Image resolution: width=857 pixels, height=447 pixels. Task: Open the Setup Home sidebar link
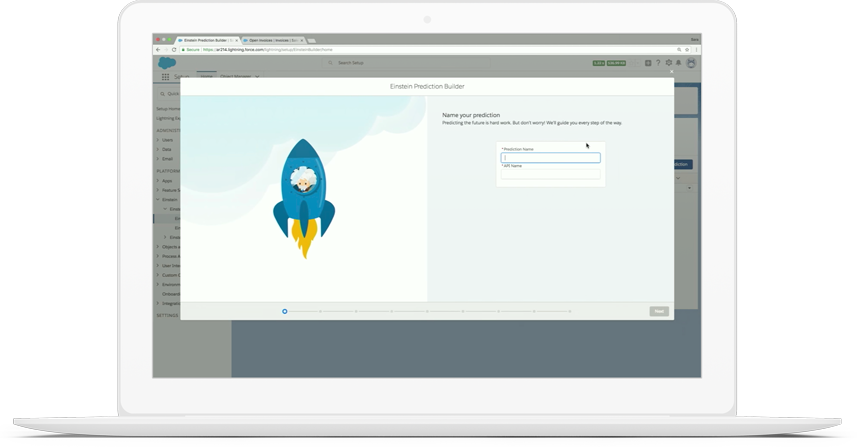click(x=168, y=109)
